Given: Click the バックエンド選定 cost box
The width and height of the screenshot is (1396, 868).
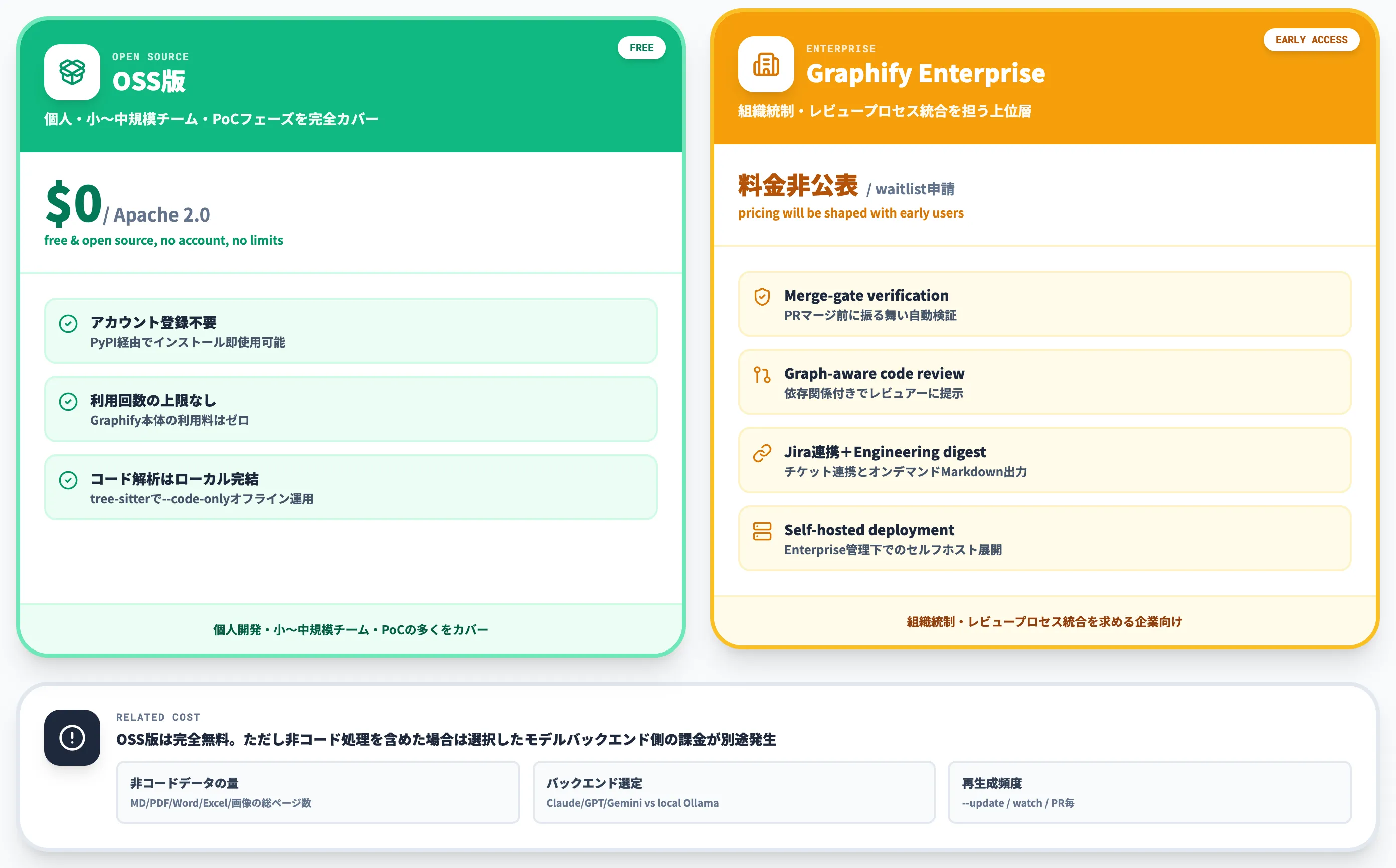Looking at the screenshot, I should click(x=734, y=792).
